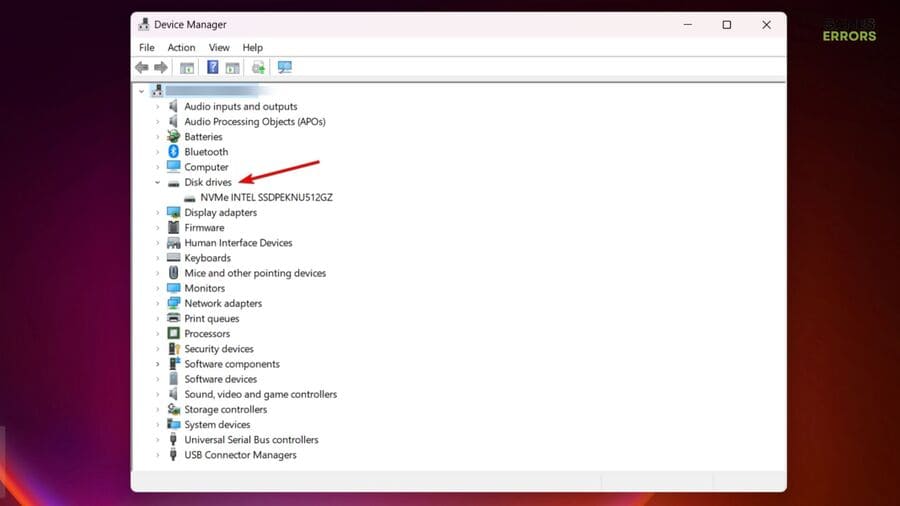This screenshot has width=900, height=506.
Task: Click Scan for hardware changes monitor icon
Action: (x=285, y=67)
